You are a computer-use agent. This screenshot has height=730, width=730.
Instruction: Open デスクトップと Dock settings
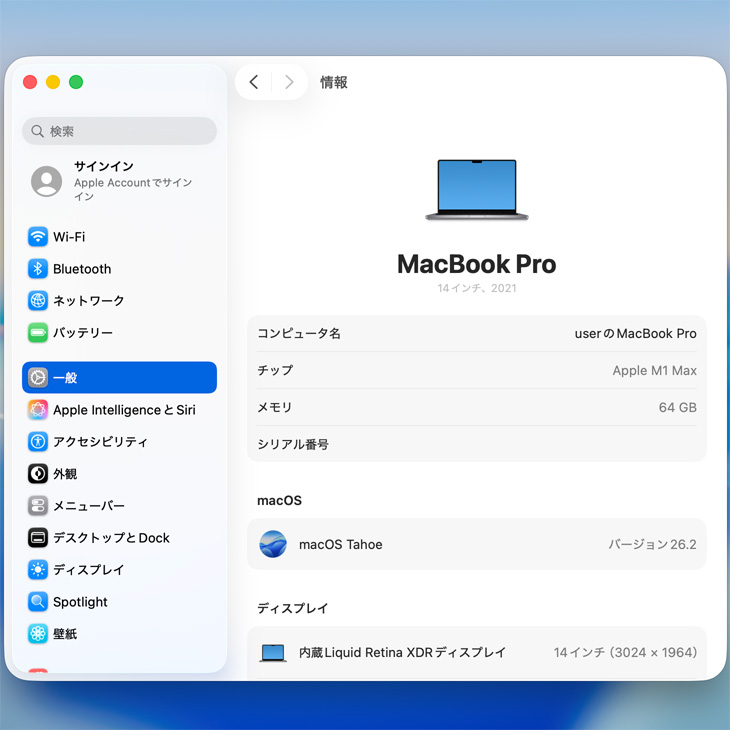(x=111, y=538)
